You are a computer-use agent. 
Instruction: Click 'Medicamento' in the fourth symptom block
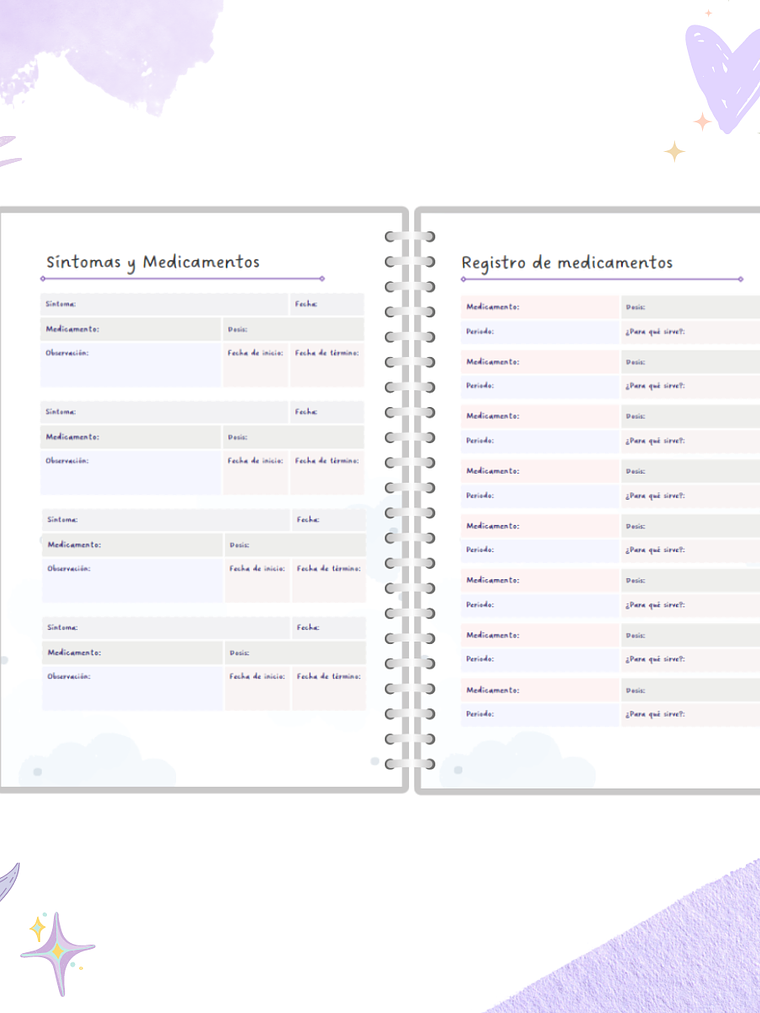coord(132,653)
